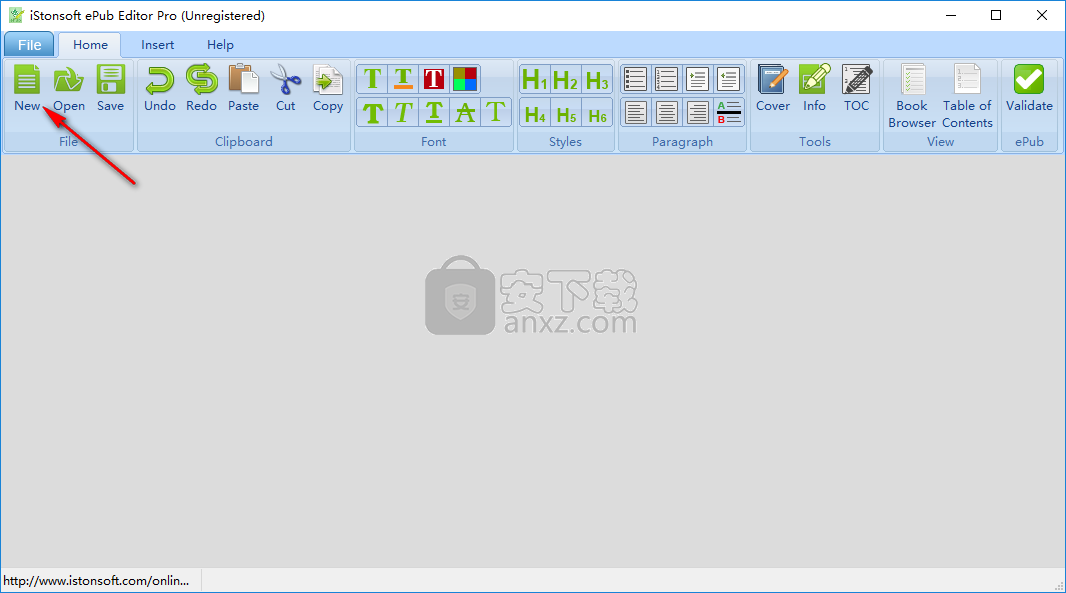Apply Heading 3 style
This screenshot has height=593, width=1066.
coord(597,80)
